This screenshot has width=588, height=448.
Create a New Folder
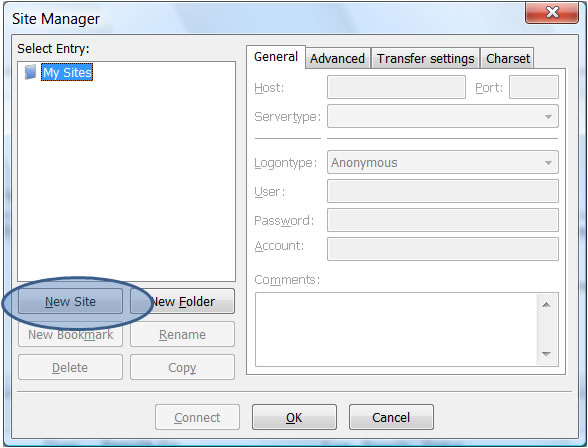pyautogui.click(x=182, y=301)
